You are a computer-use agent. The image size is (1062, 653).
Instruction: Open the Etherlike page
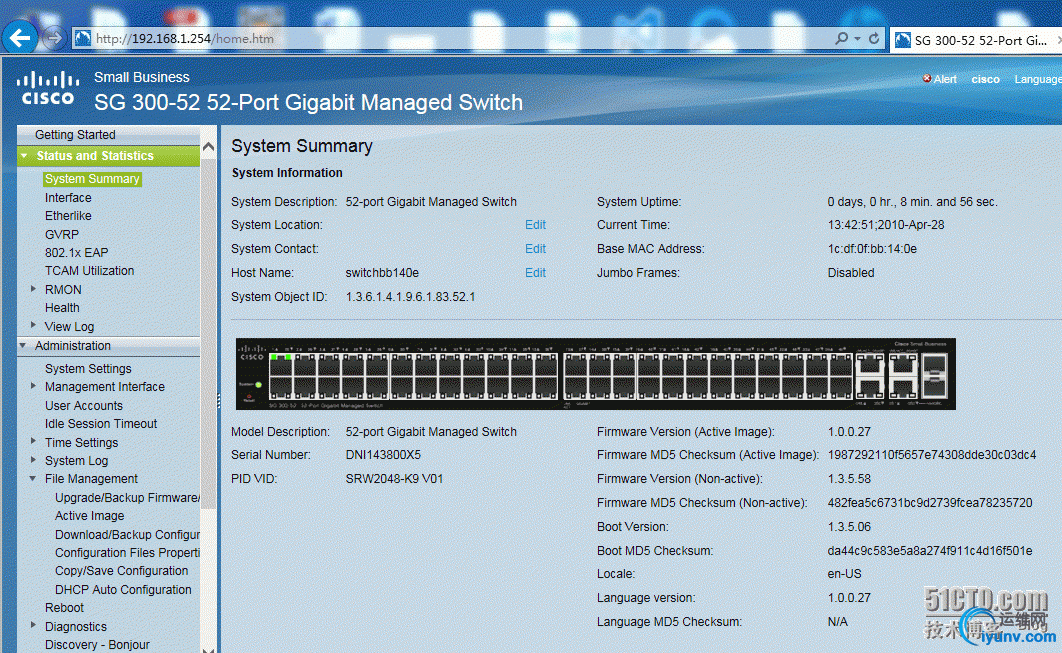point(68,215)
